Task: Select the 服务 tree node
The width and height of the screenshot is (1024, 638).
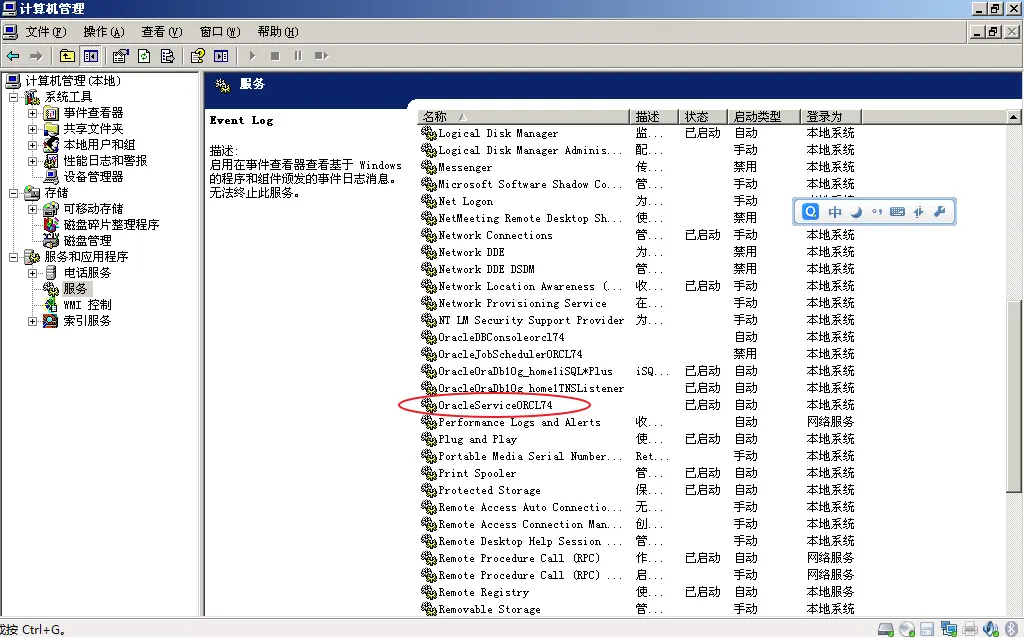Action: click(75, 289)
